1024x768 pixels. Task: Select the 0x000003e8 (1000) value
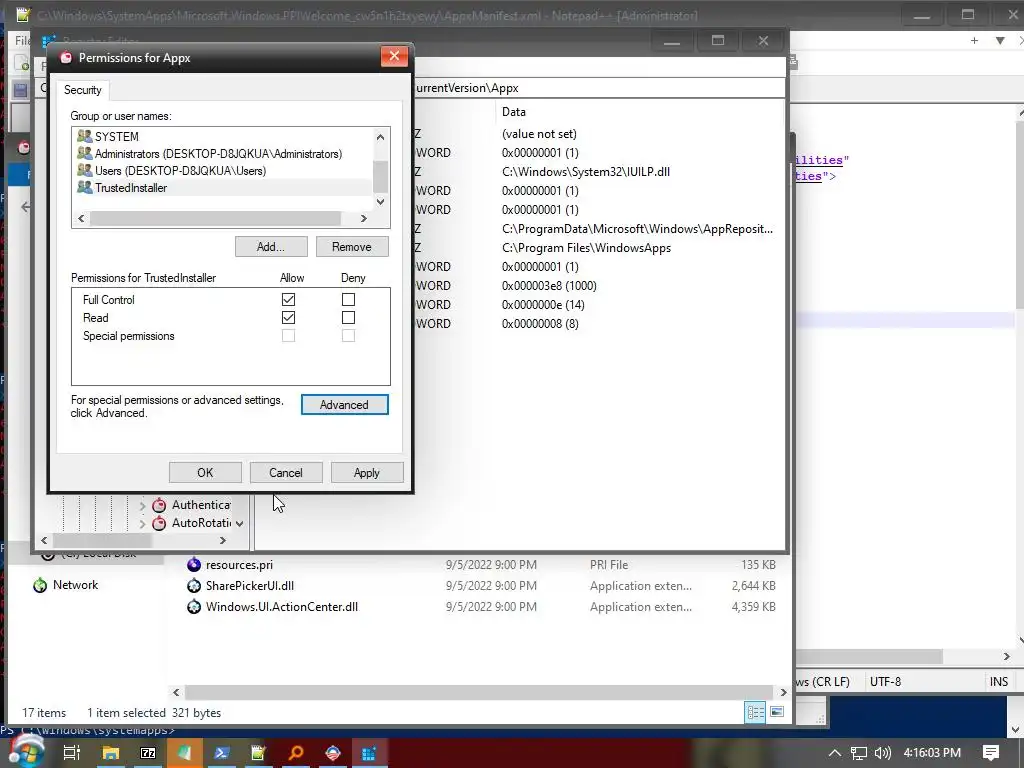click(x=549, y=285)
